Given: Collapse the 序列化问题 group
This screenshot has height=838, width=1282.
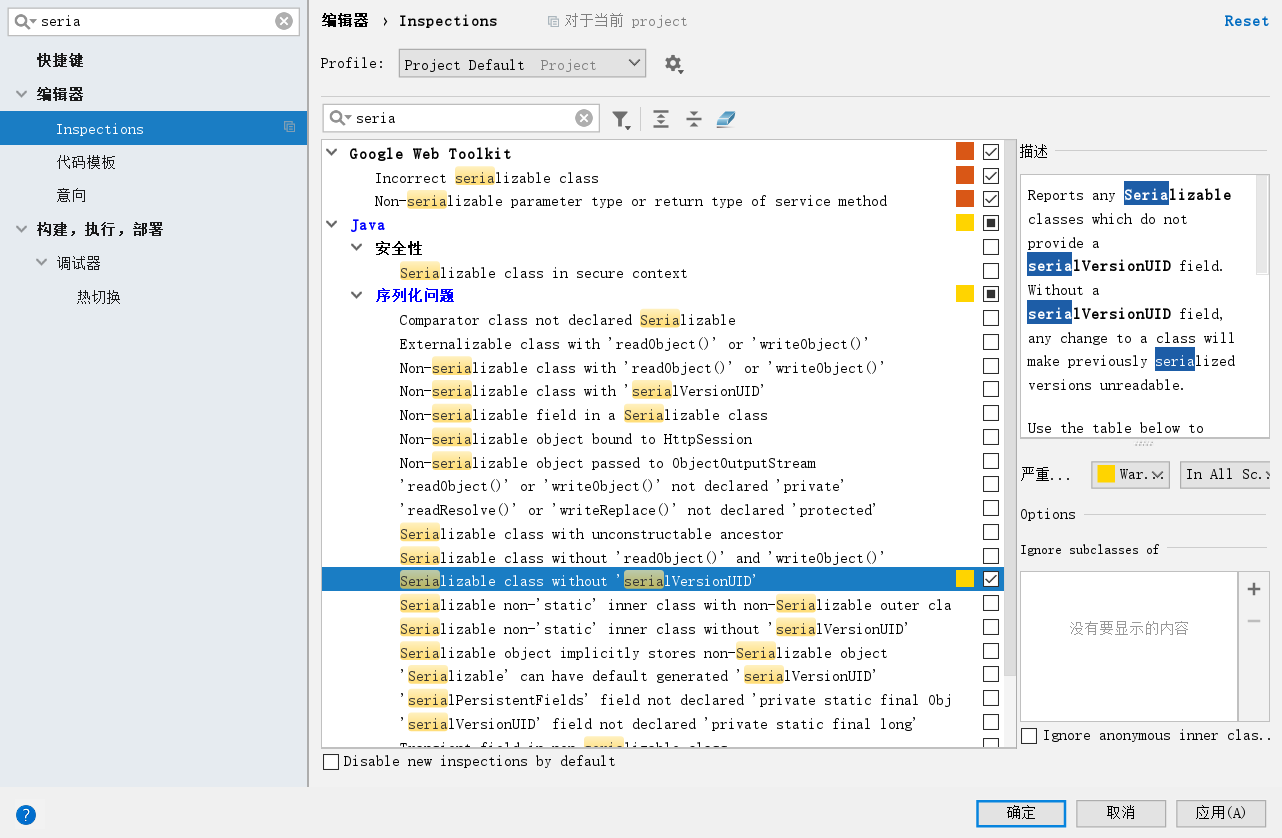Looking at the screenshot, I should (357, 295).
